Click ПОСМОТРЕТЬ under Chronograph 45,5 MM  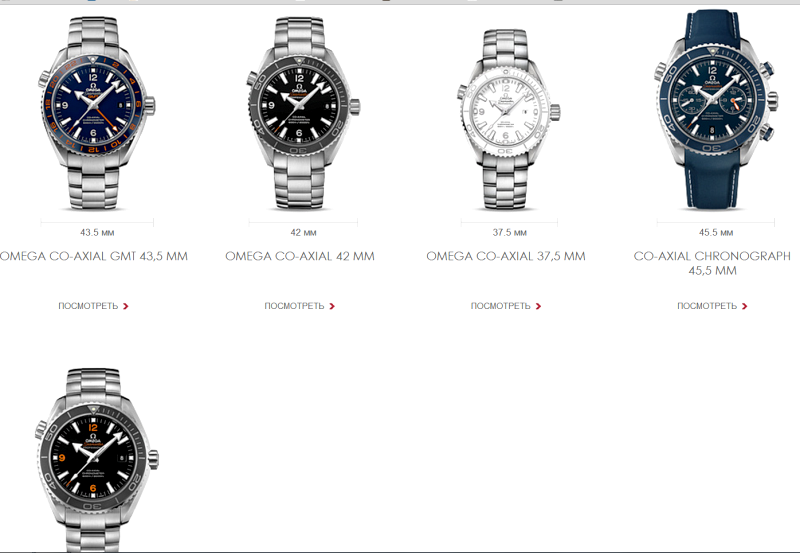click(x=707, y=306)
